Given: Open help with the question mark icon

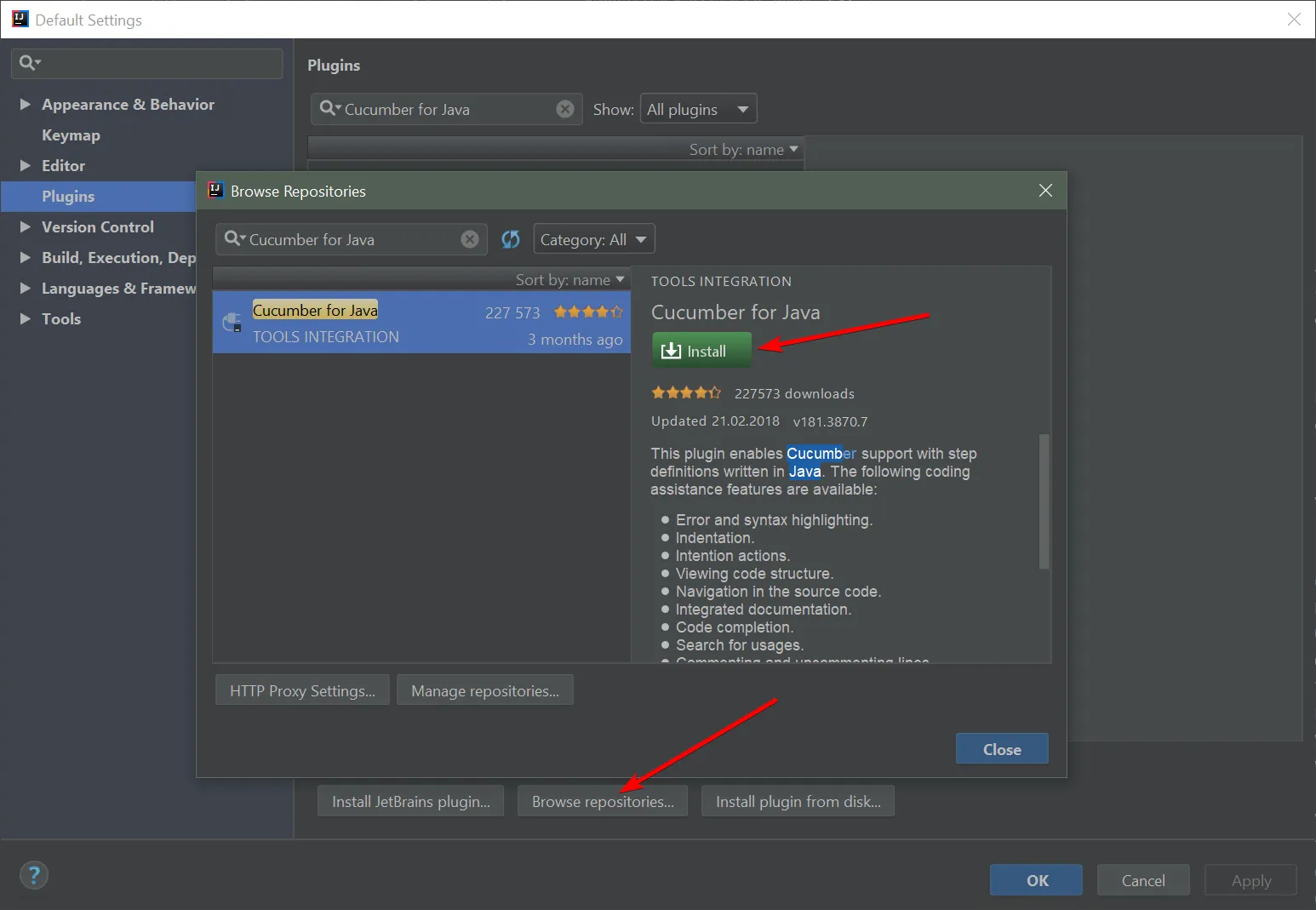Looking at the screenshot, I should point(34,875).
